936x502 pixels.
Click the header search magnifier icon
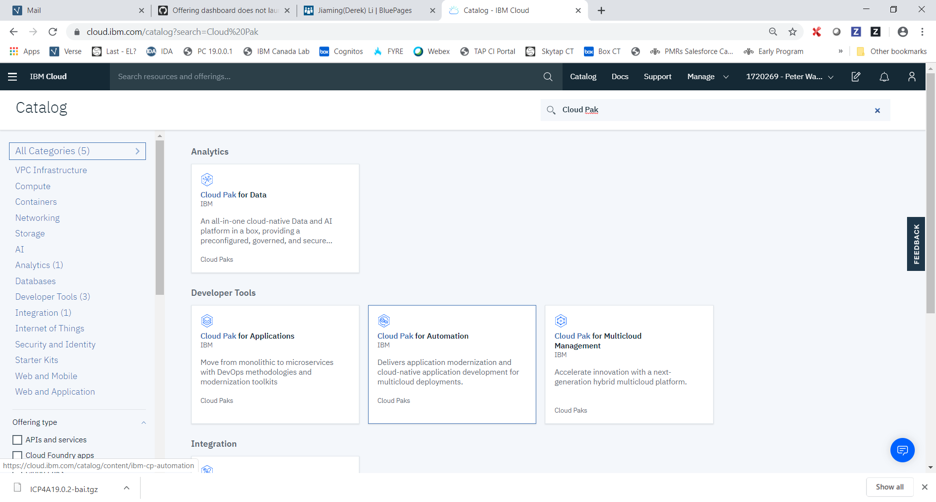547,76
